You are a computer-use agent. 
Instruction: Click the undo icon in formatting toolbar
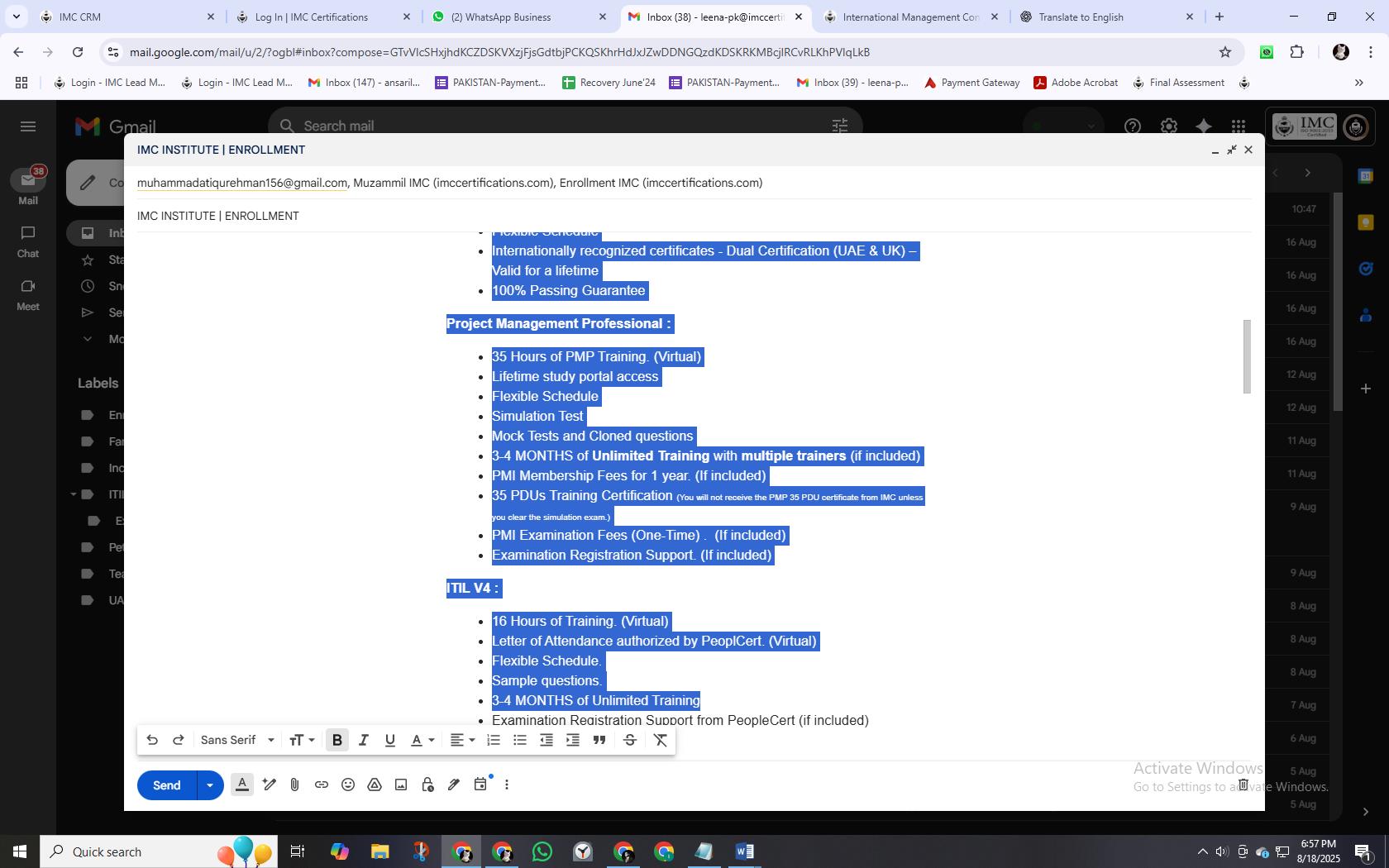click(x=152, y=740)
